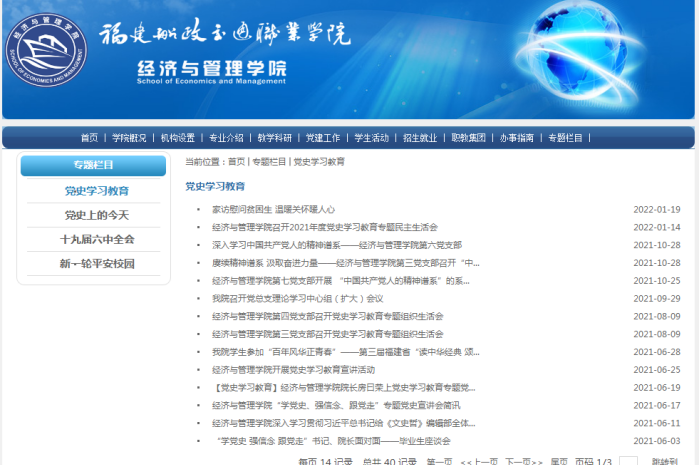
Task: Select 机构设置 in the navigation bar
Action: point(178,138)
